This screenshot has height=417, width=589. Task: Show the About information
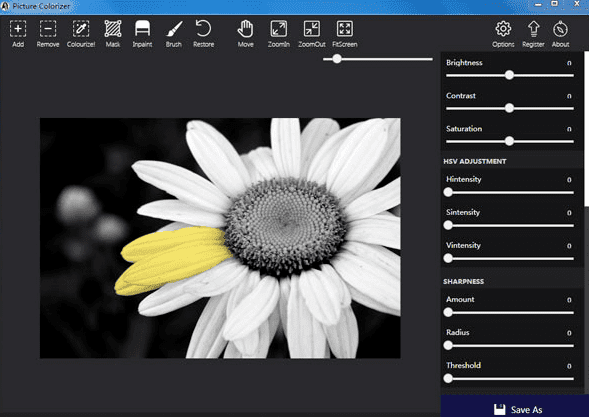(560, 34)
